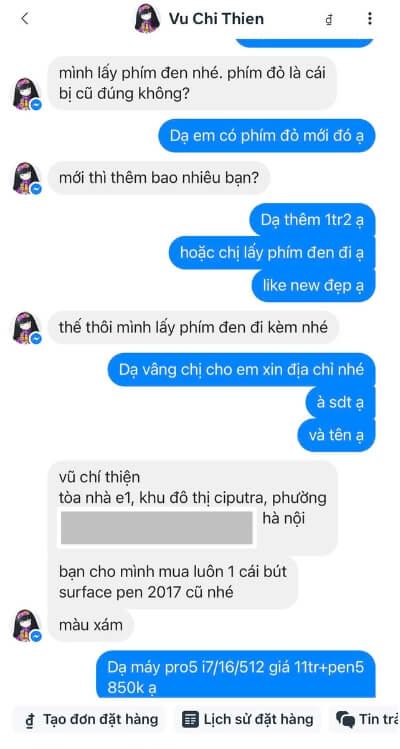Viewport: 400px width, 749px height.
Task: Tap avatar next to 'màu xám' message
Action: [x=27, y=625]
